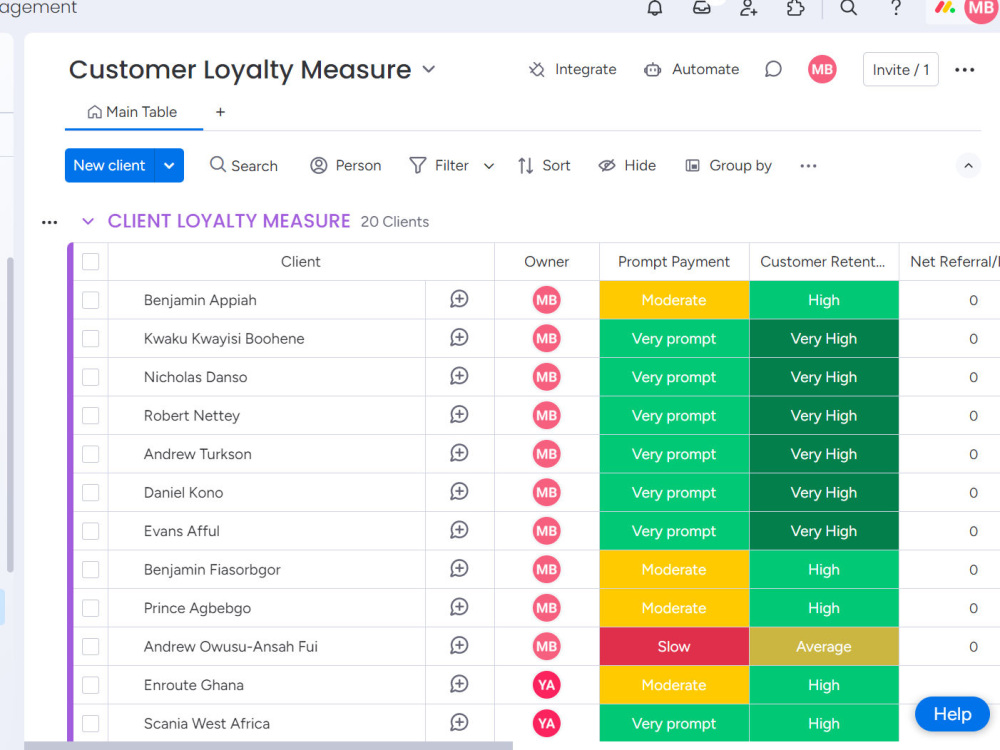This screenshot has height=750, width=1000.
Task: Click the Invite / 1 button
Action: tap(901, 70)
